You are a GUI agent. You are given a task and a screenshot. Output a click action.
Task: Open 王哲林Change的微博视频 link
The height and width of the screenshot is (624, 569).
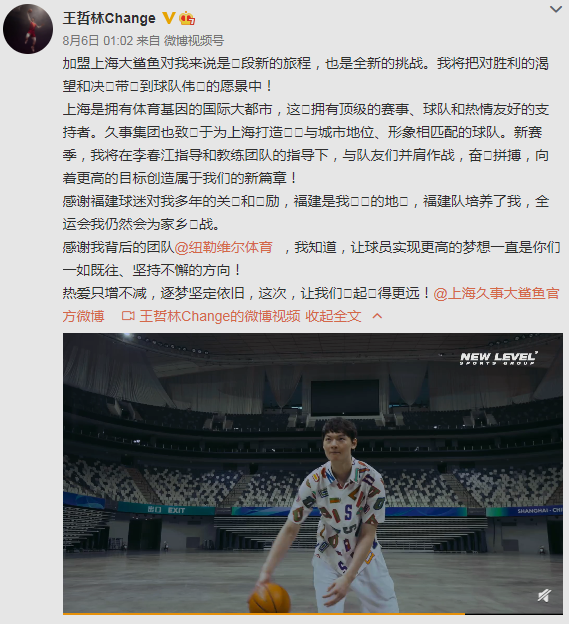[220, 316]
